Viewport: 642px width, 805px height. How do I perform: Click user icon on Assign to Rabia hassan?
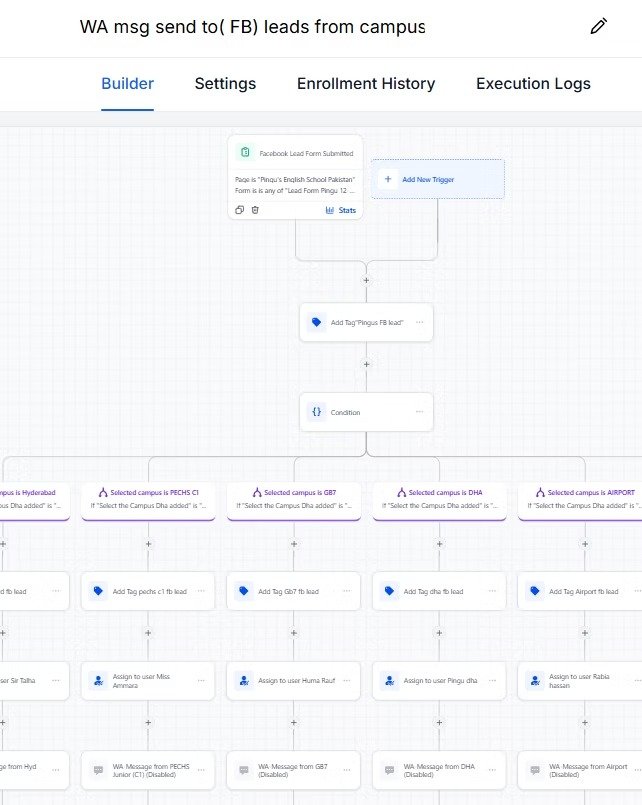point(535,680)
